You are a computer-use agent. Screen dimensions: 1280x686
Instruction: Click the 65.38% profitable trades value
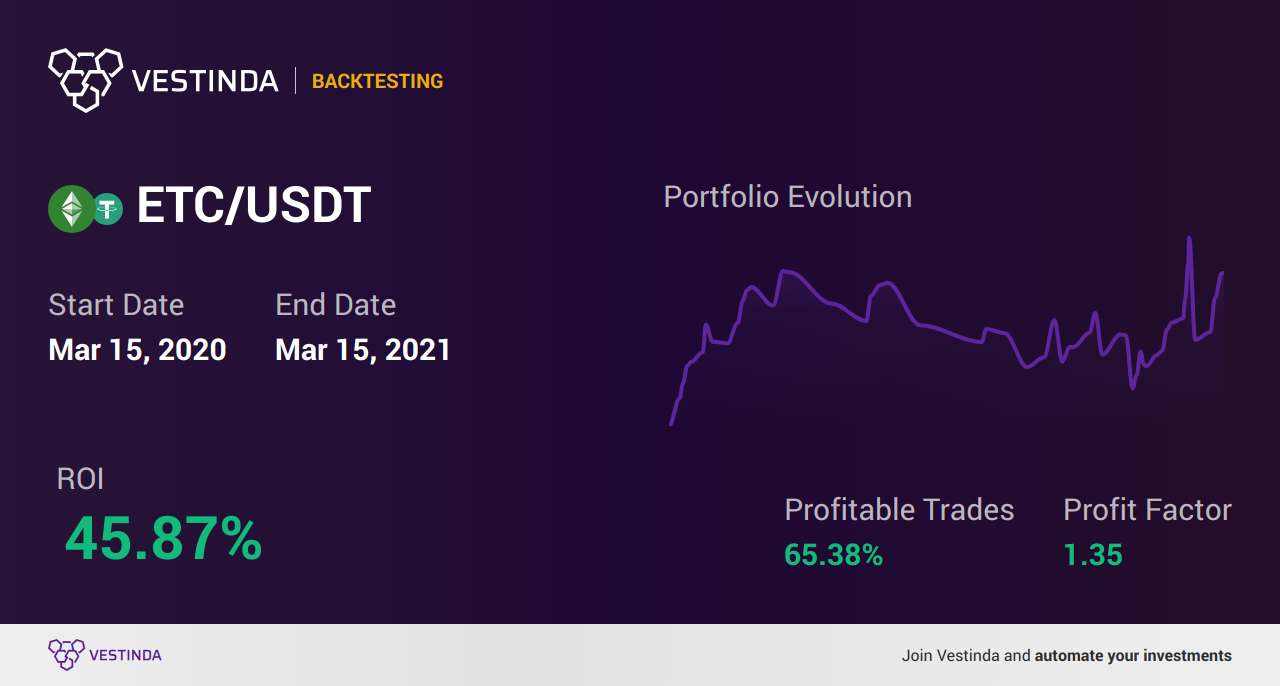(833, 555)
